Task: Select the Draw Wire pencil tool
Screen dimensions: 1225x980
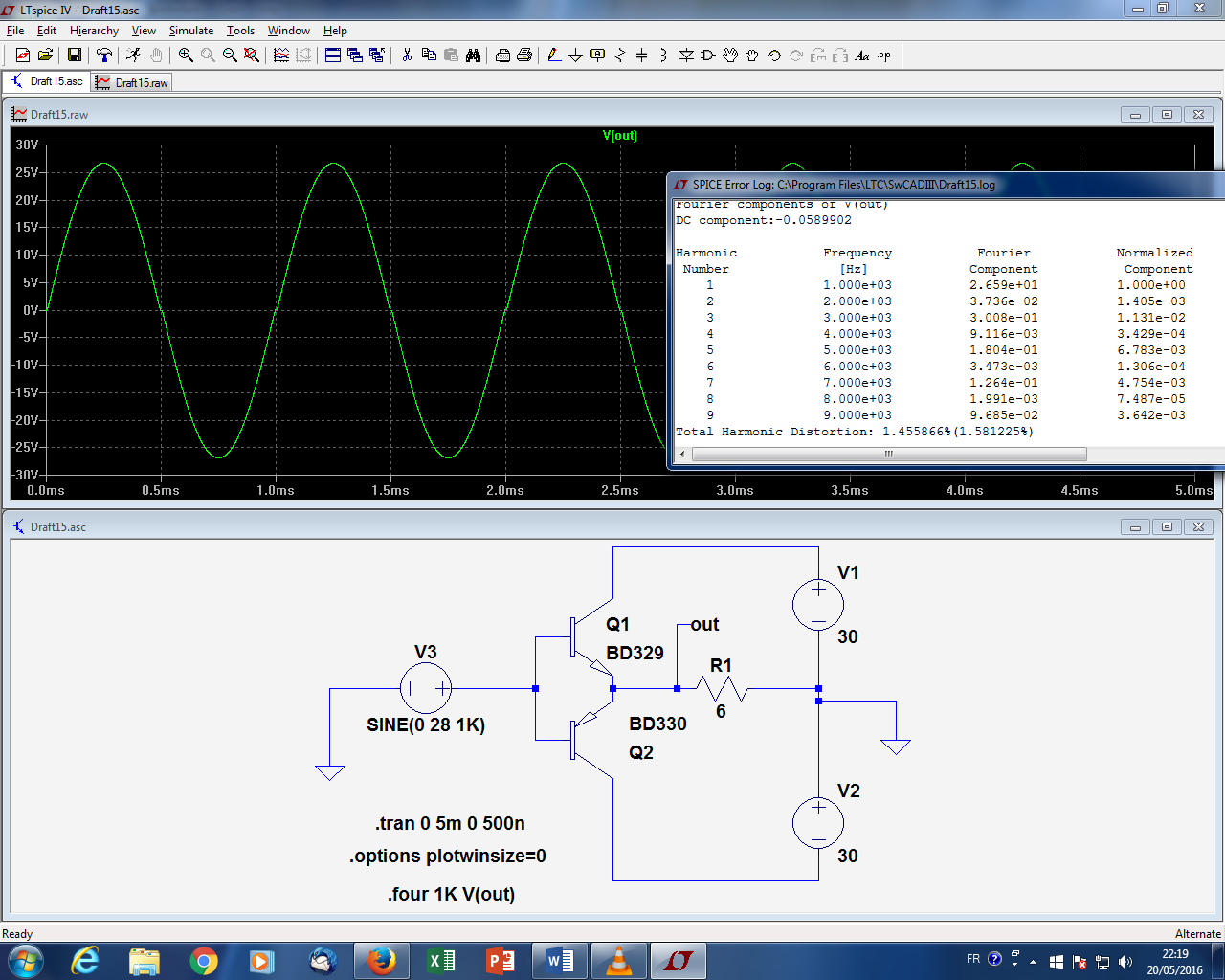Action: [554, 56]
